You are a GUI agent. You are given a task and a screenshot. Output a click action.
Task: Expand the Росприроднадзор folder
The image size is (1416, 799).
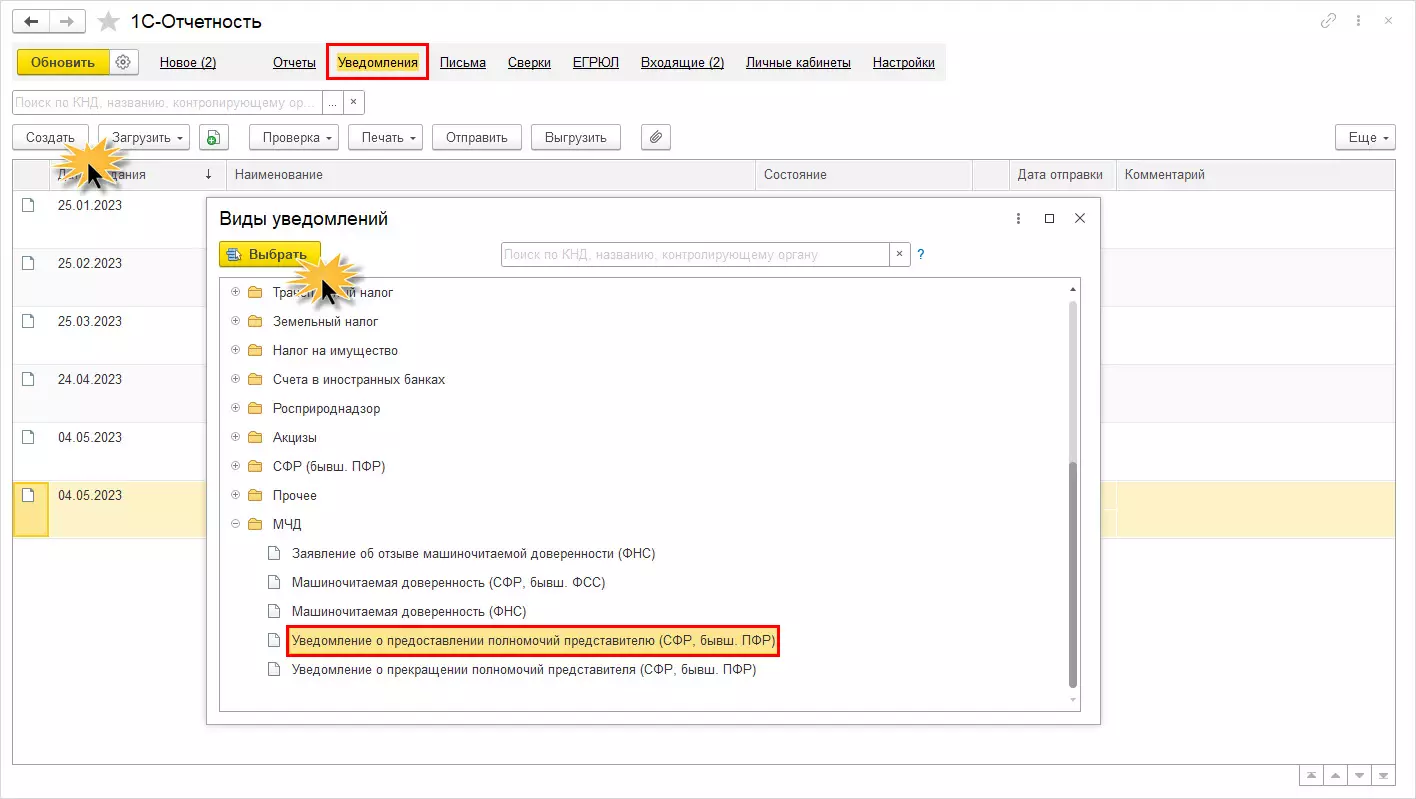coord(236,408)
